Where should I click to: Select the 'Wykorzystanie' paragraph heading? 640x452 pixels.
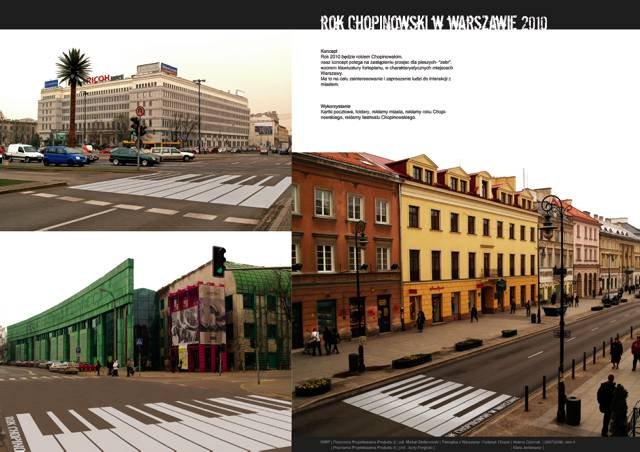point(336,104)
